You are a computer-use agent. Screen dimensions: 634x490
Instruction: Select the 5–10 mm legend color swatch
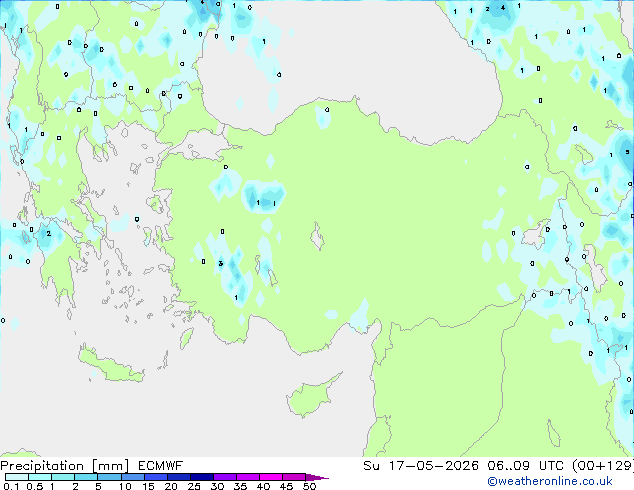[109, 477]
